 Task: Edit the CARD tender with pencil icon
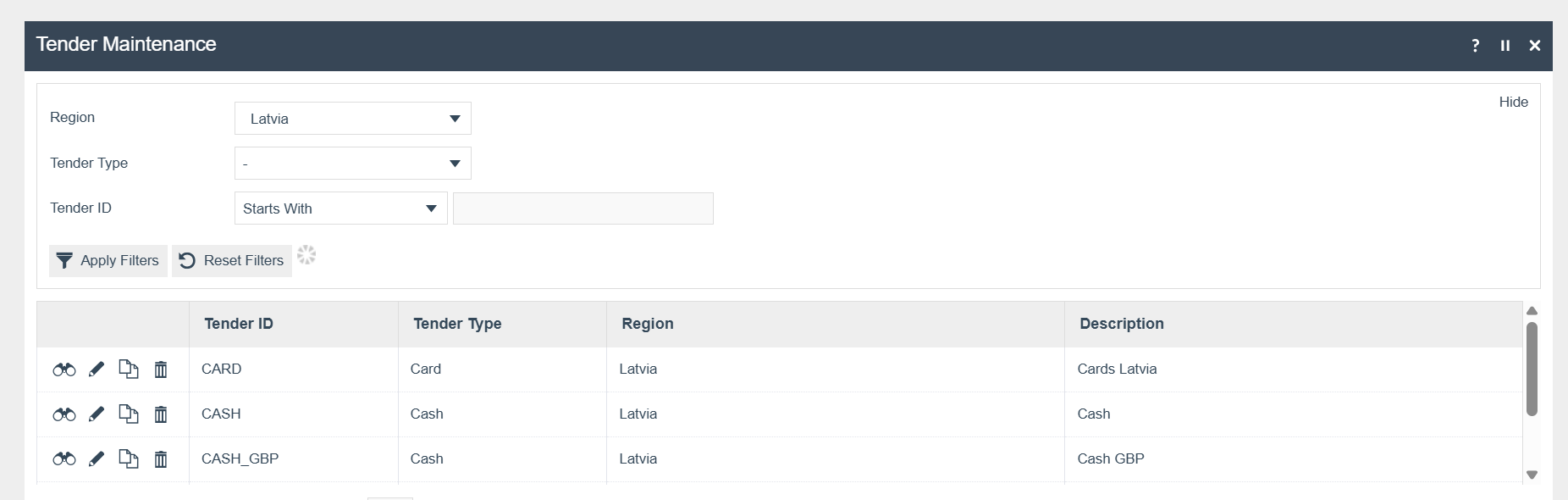tap(97, 369)
